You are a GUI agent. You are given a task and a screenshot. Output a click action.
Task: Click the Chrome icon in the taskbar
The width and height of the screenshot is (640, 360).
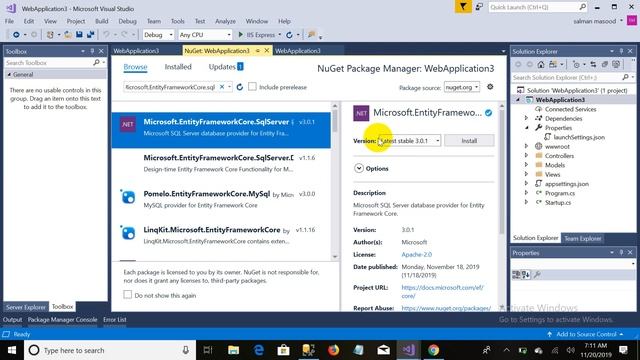click(433, 350)
